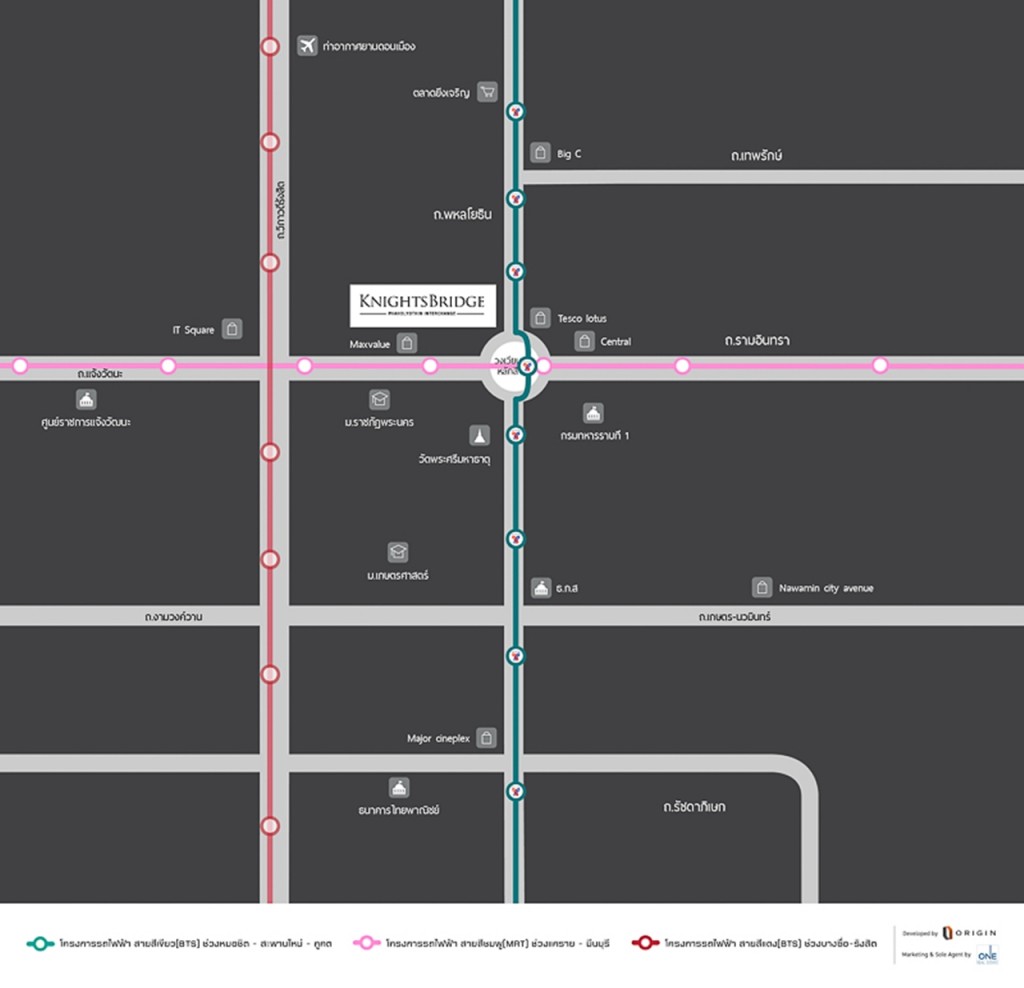Toggle the green BTS line legend marker
Image resolution: width=1024 pixels, height=988 pixels.
40,942
